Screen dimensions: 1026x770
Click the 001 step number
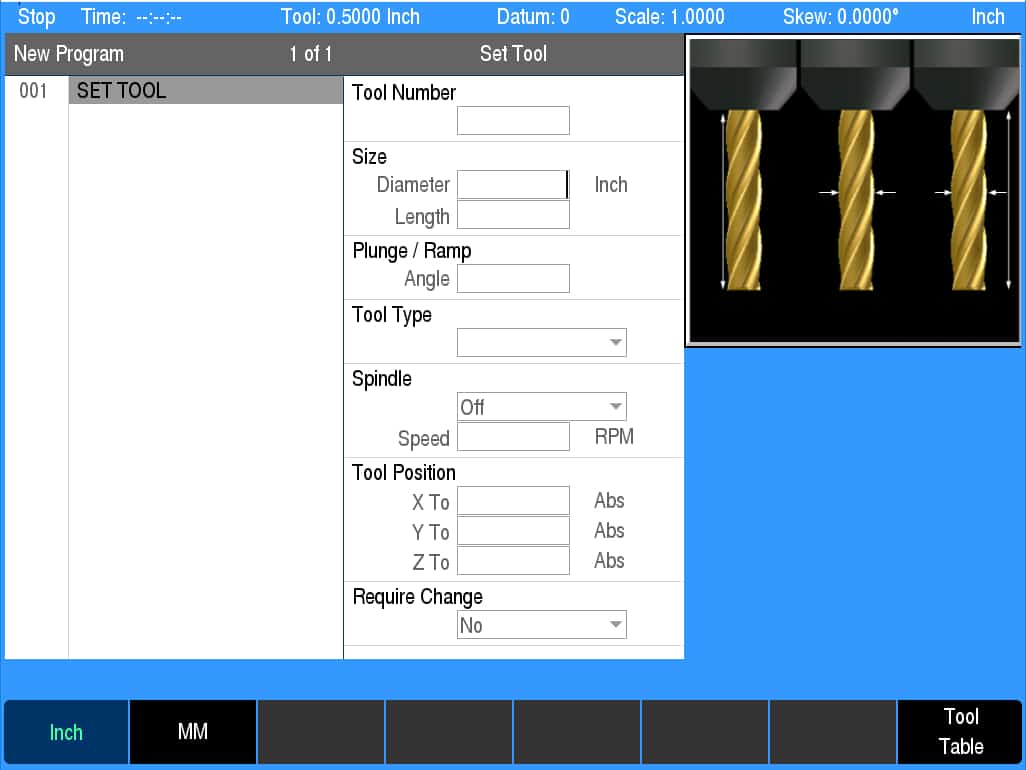click(x=33, y=90)
